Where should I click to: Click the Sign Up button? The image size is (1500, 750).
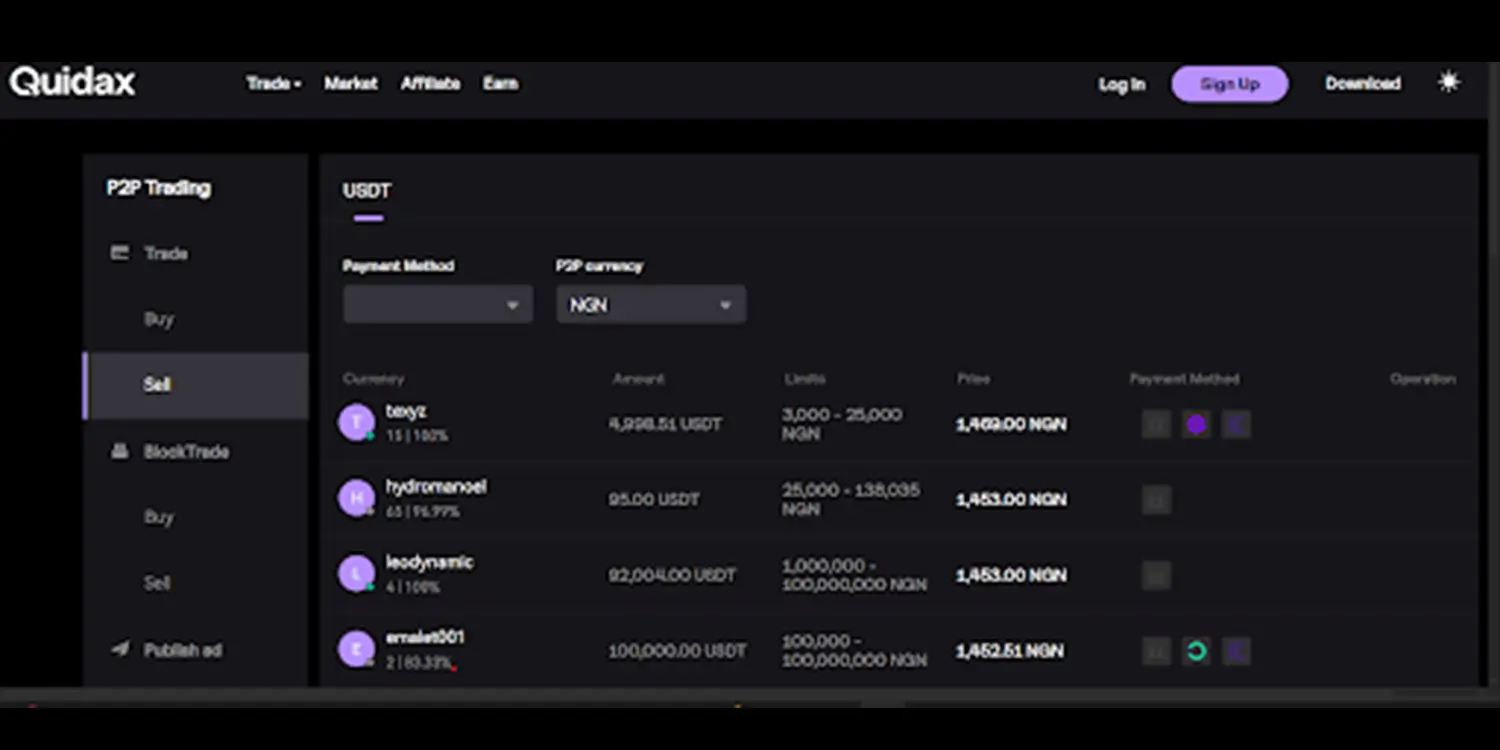(1229, 84)
